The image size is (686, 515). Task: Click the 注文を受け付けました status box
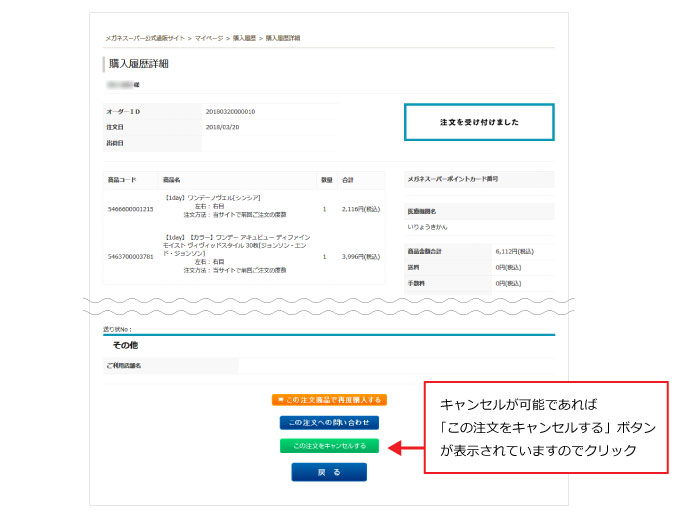click(479, 122)
